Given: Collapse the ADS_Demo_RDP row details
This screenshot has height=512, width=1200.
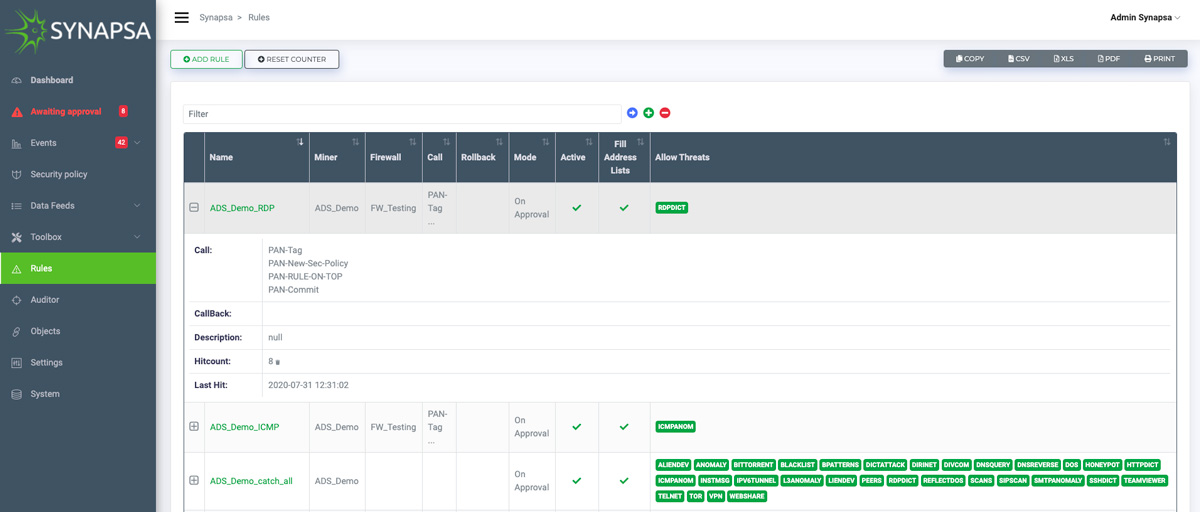Looking at the screenshot, I should (194, 208).
